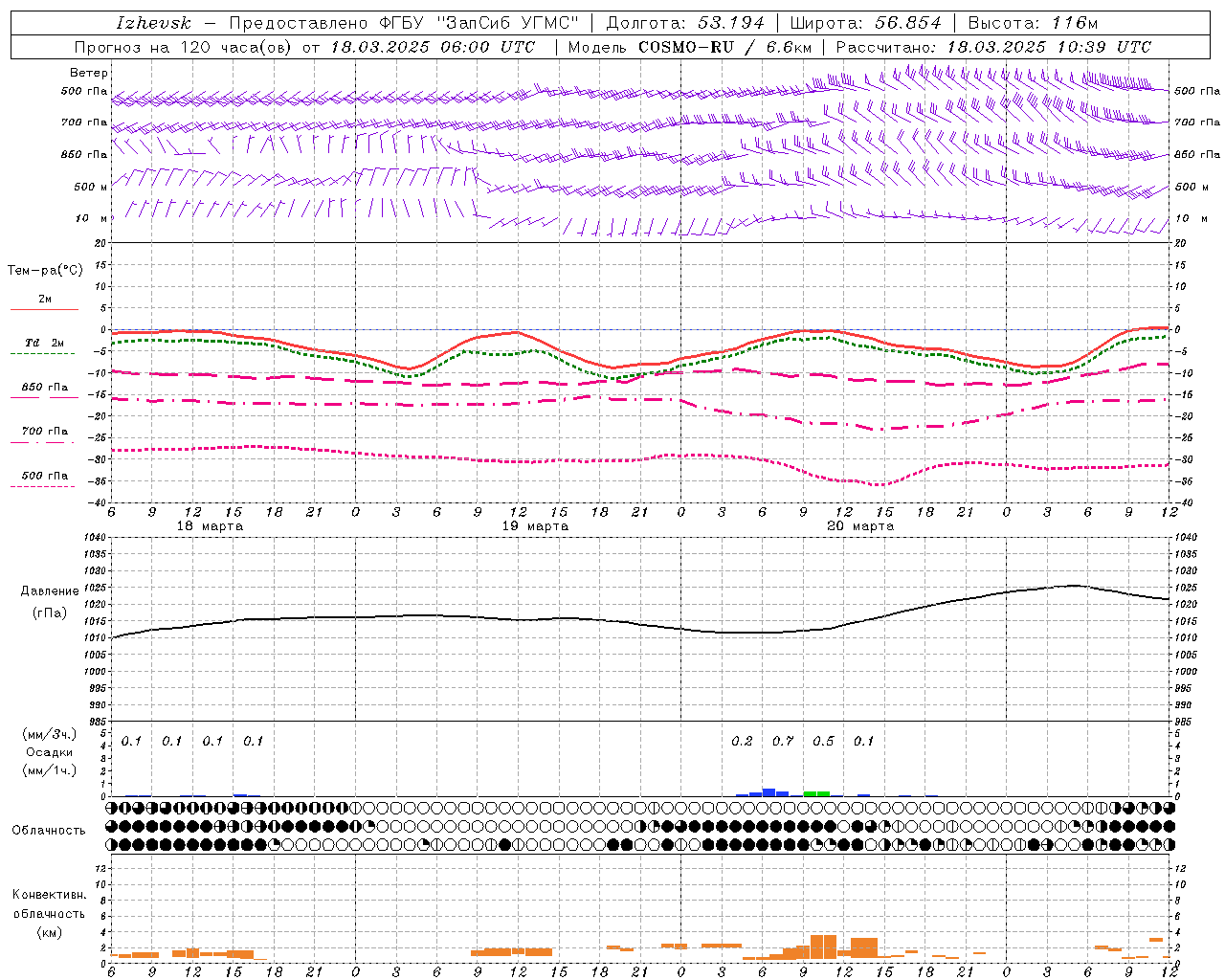Select the 'Широта: 56.854' header value
The width and height of the screenshot is (1225, 980).
(x=865, y=23)
